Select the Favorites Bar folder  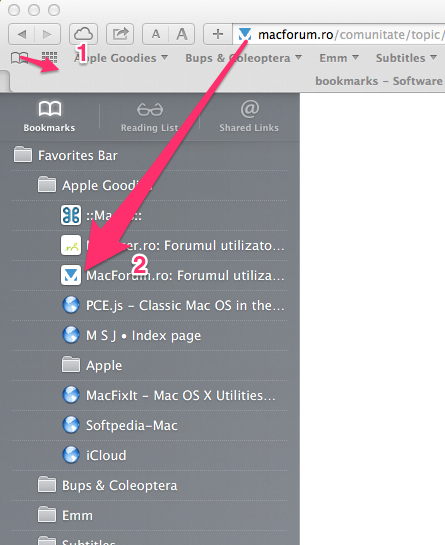coord(149,155)
